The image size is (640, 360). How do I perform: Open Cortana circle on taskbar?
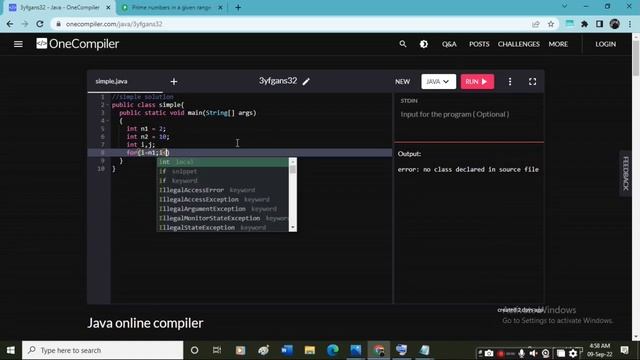click(x=194, y=350)
